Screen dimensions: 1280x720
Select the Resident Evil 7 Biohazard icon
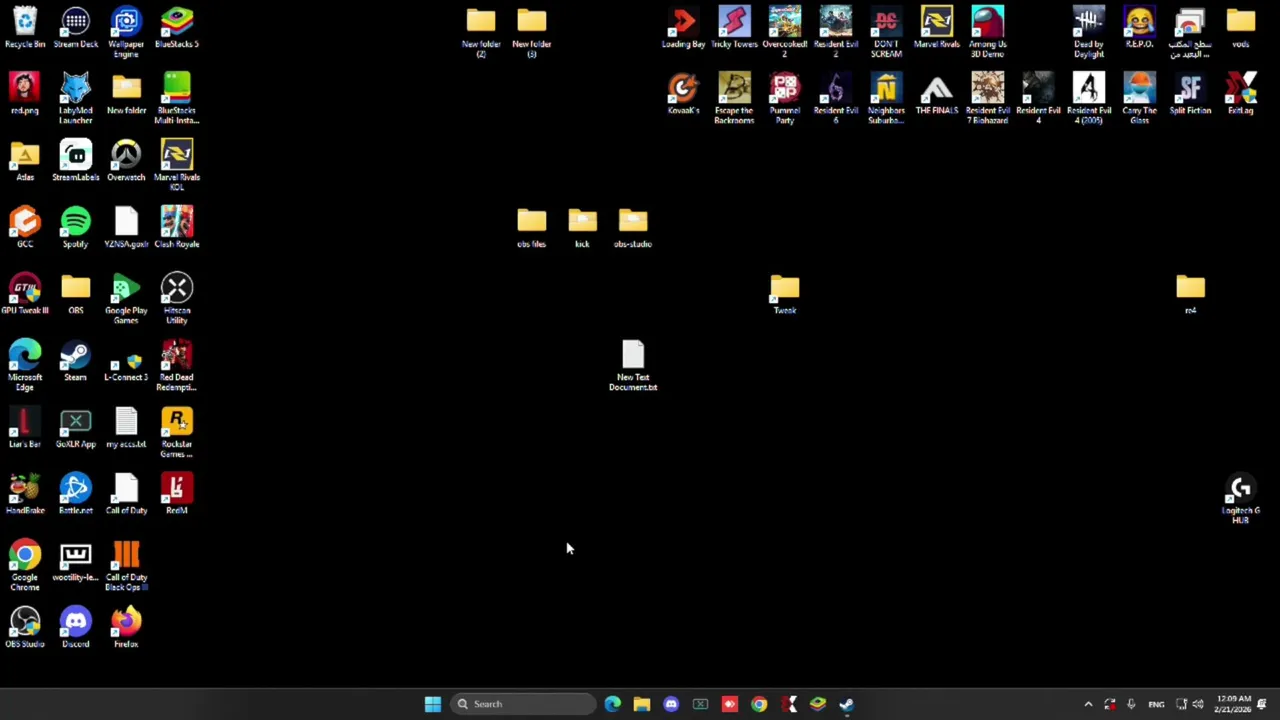pyautogui.click(x=987, y=98)
